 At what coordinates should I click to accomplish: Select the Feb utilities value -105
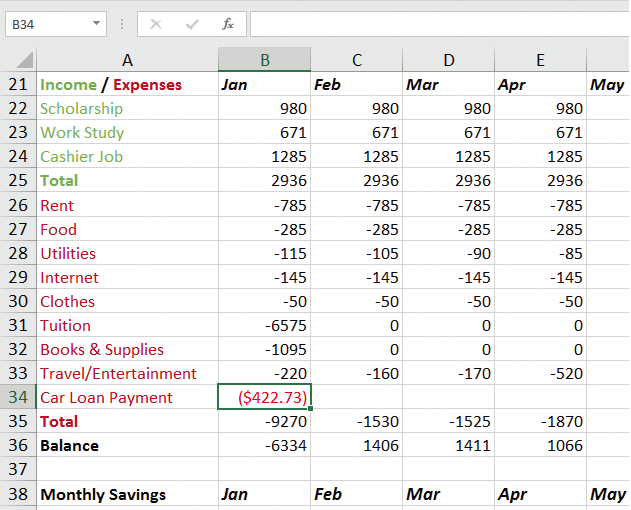357,253
